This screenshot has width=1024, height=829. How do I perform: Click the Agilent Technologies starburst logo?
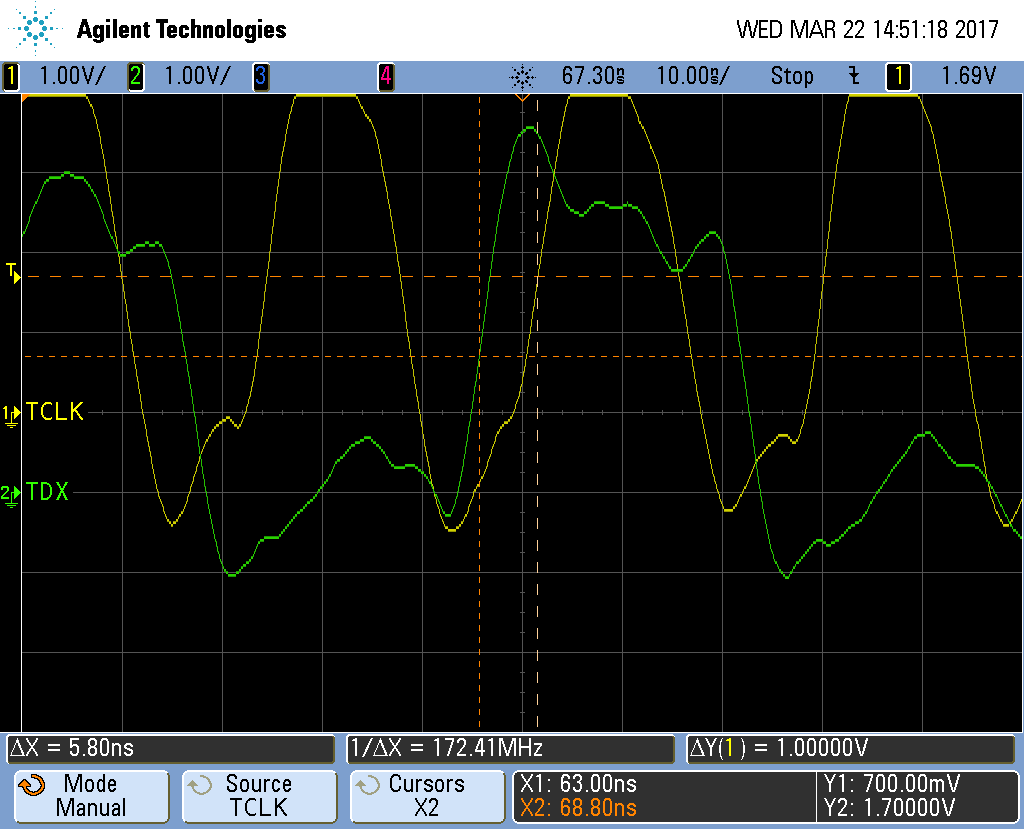(37, 29)
